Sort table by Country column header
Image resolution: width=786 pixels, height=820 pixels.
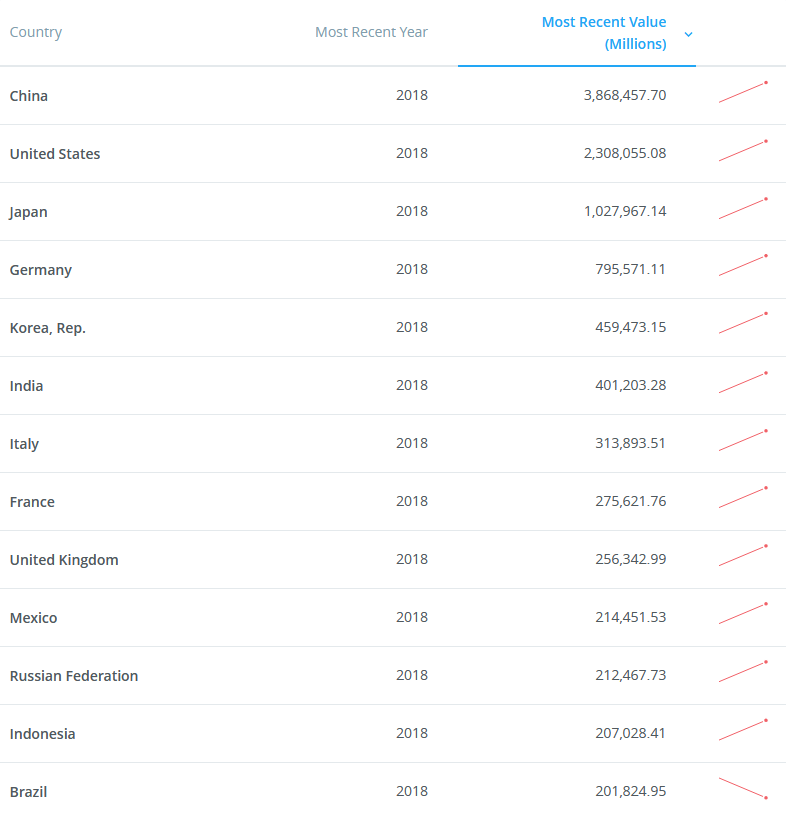(x=36, y=32)
